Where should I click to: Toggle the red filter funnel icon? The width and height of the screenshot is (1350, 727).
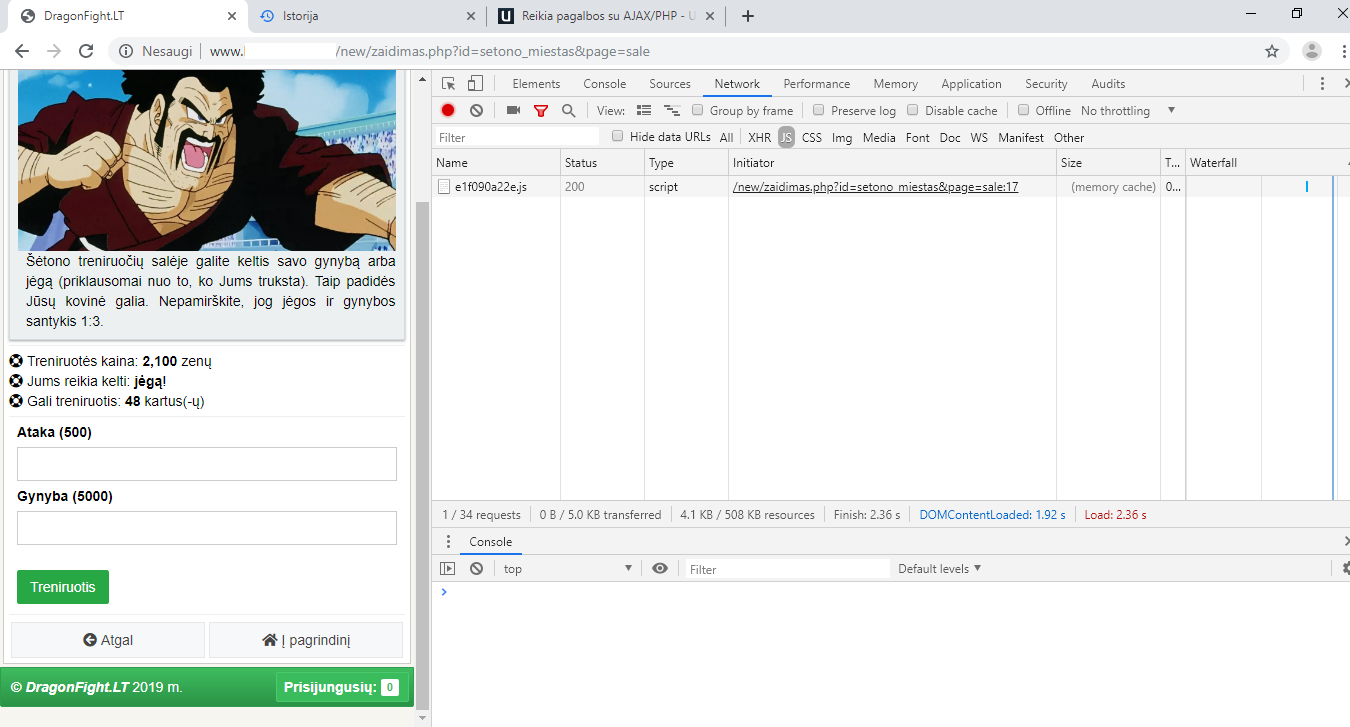click(541, 111)
